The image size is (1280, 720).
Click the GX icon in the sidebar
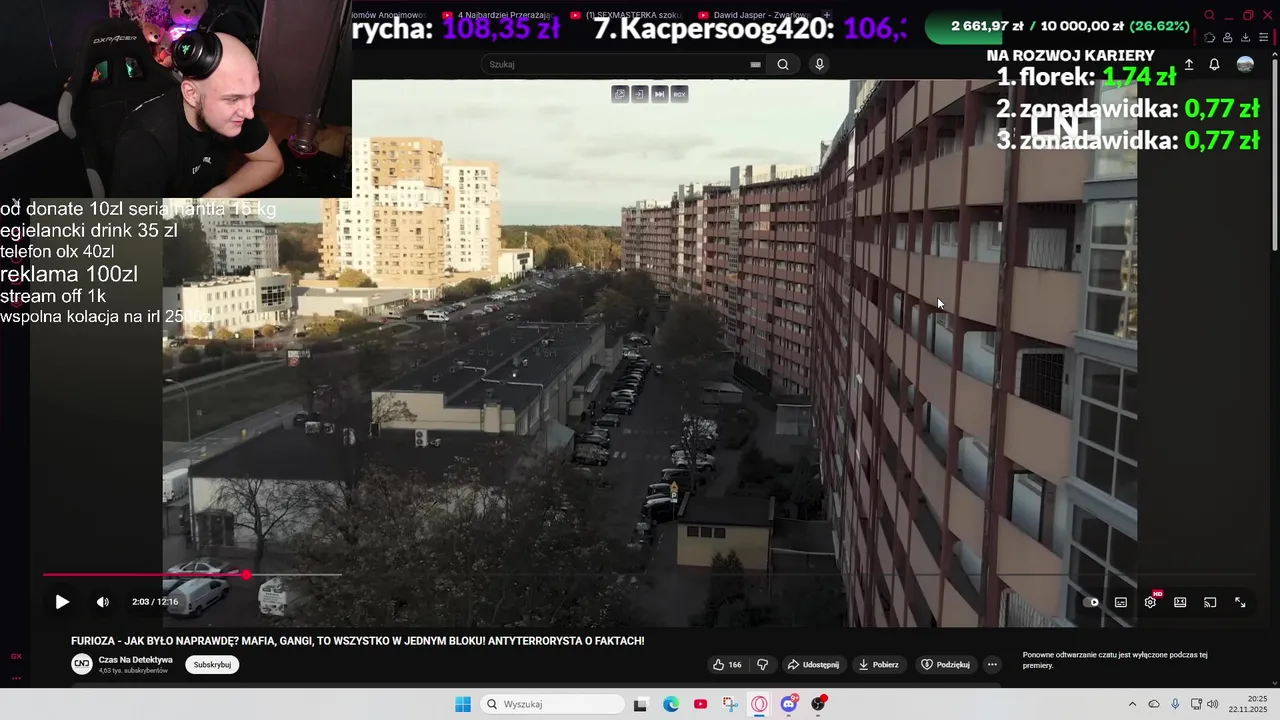point(16,656)
